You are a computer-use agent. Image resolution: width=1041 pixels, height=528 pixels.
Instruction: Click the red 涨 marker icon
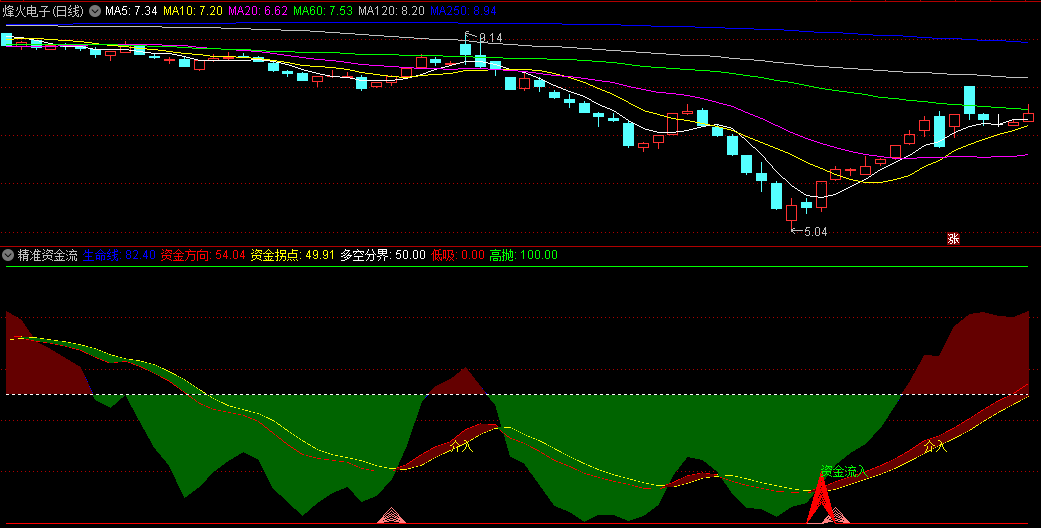pos(953,239)
